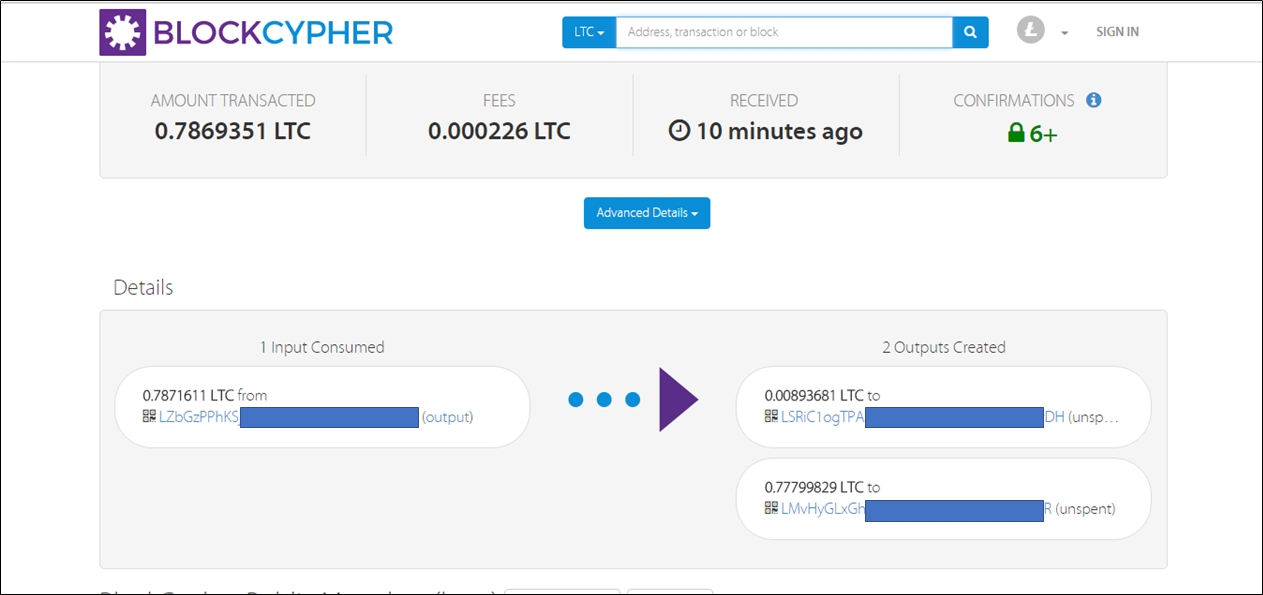Image resolution: width=1263 pixels, height=595 pixels.
Task: Select the fees value 0.000226 LTC
Action: point(499,131)
